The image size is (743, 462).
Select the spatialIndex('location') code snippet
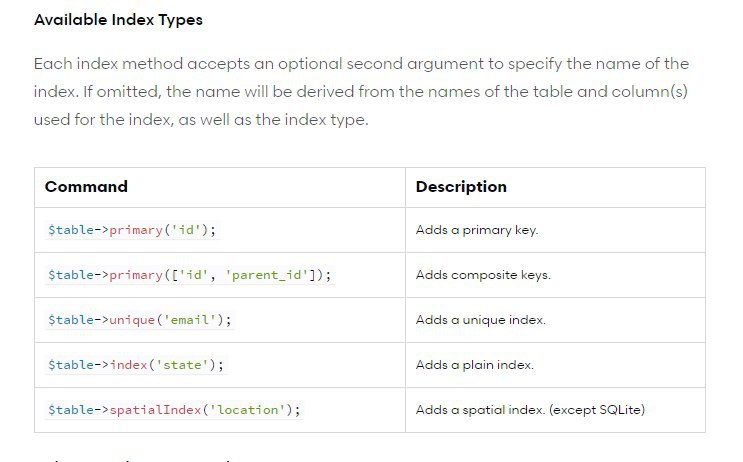[x=174, y=410]
